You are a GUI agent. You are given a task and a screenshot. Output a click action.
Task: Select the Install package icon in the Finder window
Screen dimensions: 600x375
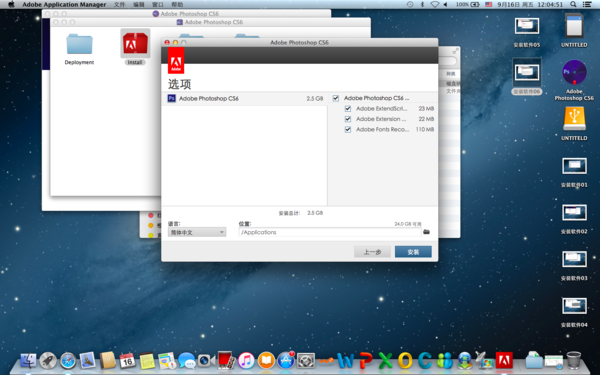click(x=135, y=43)
